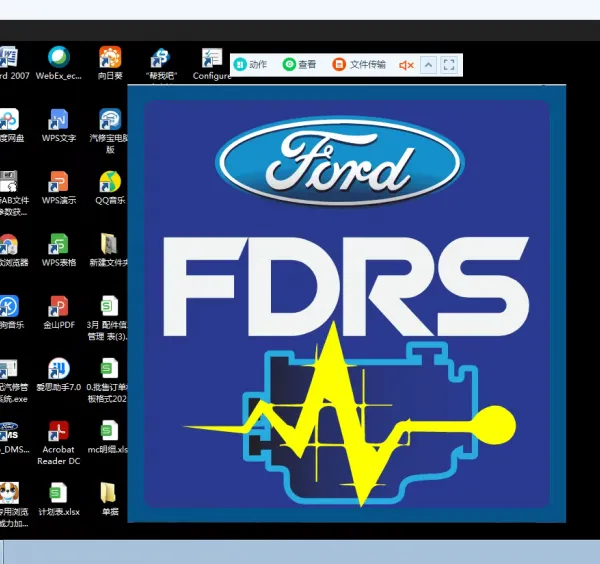This screenshot has width=600, height=564.
Task: Launch the WPS文字 shortcut
Action: tap(59, 126)
